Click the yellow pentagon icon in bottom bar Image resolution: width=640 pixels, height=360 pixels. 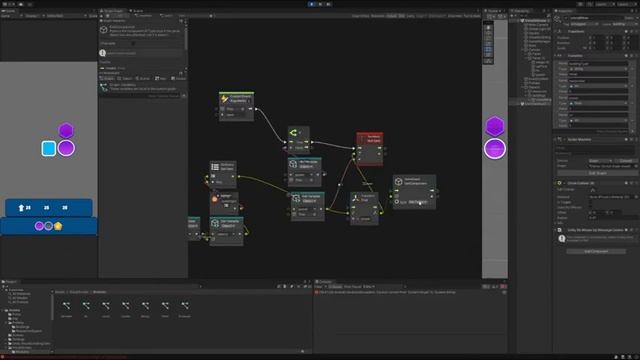coord(58,226)
